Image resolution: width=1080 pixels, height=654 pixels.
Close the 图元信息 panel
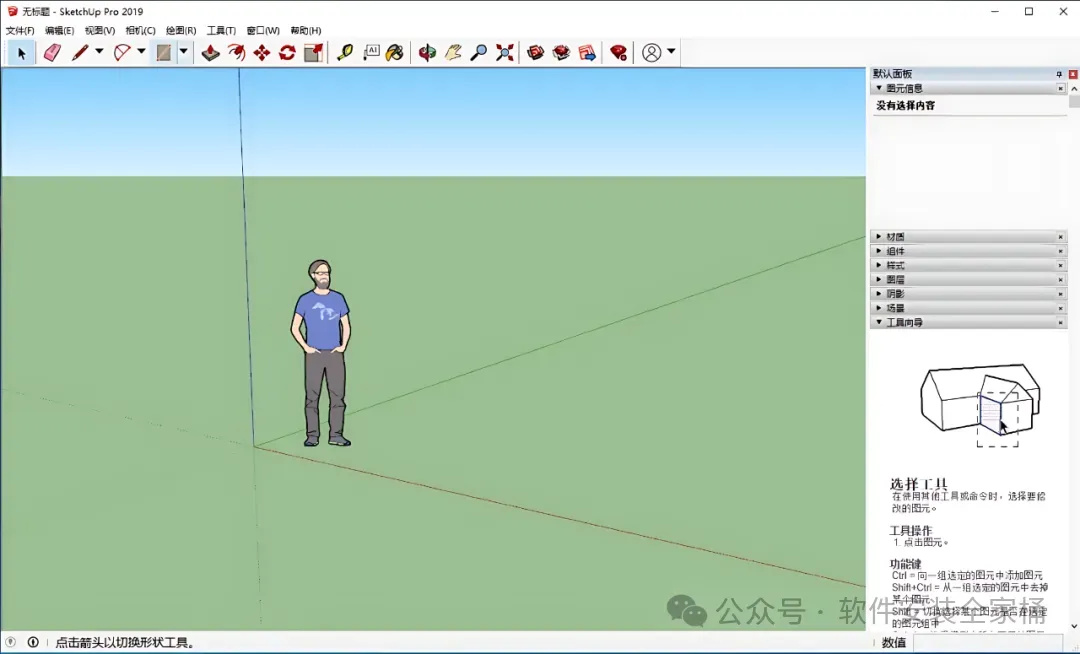1061,88
